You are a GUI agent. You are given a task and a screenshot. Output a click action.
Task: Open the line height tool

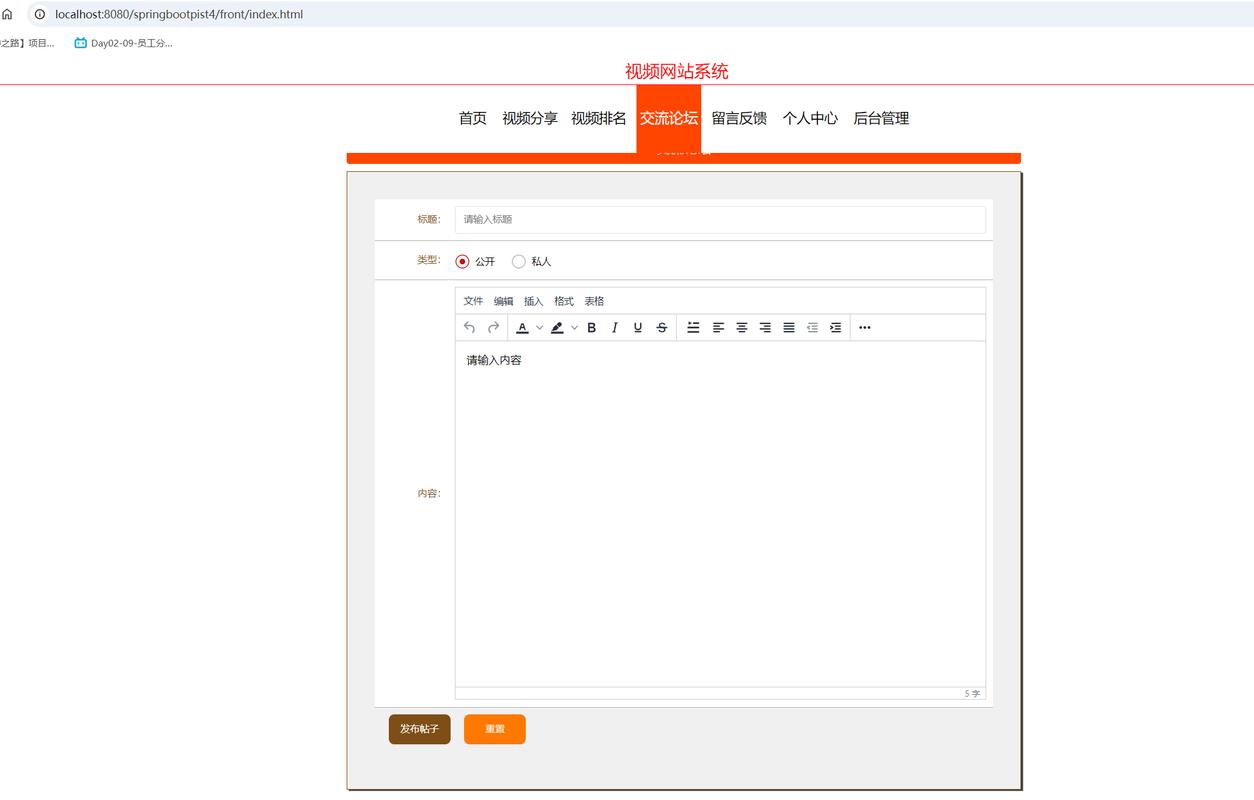[693, 328]
